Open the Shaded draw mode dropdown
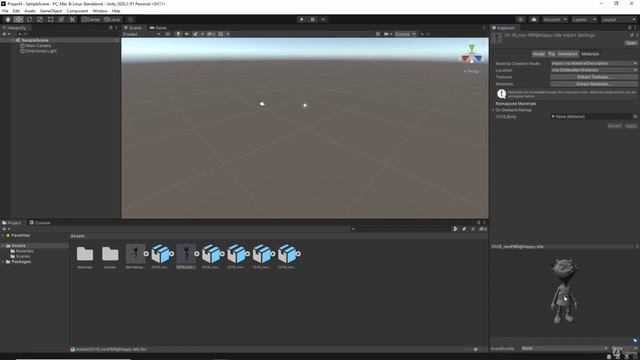Image resolution: width=640 pixels, height=360 pixels. coord(141,34)
